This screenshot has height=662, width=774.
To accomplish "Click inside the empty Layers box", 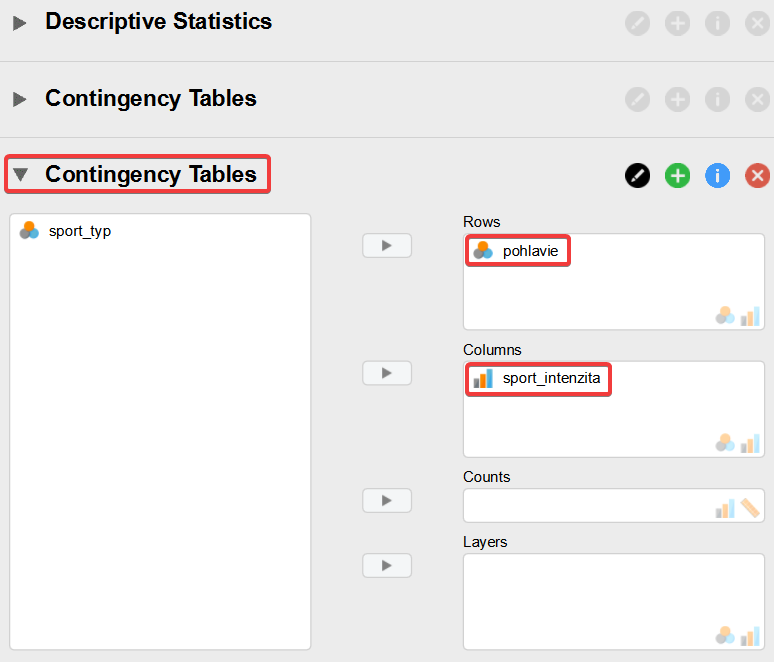I will tap(614, 601).
